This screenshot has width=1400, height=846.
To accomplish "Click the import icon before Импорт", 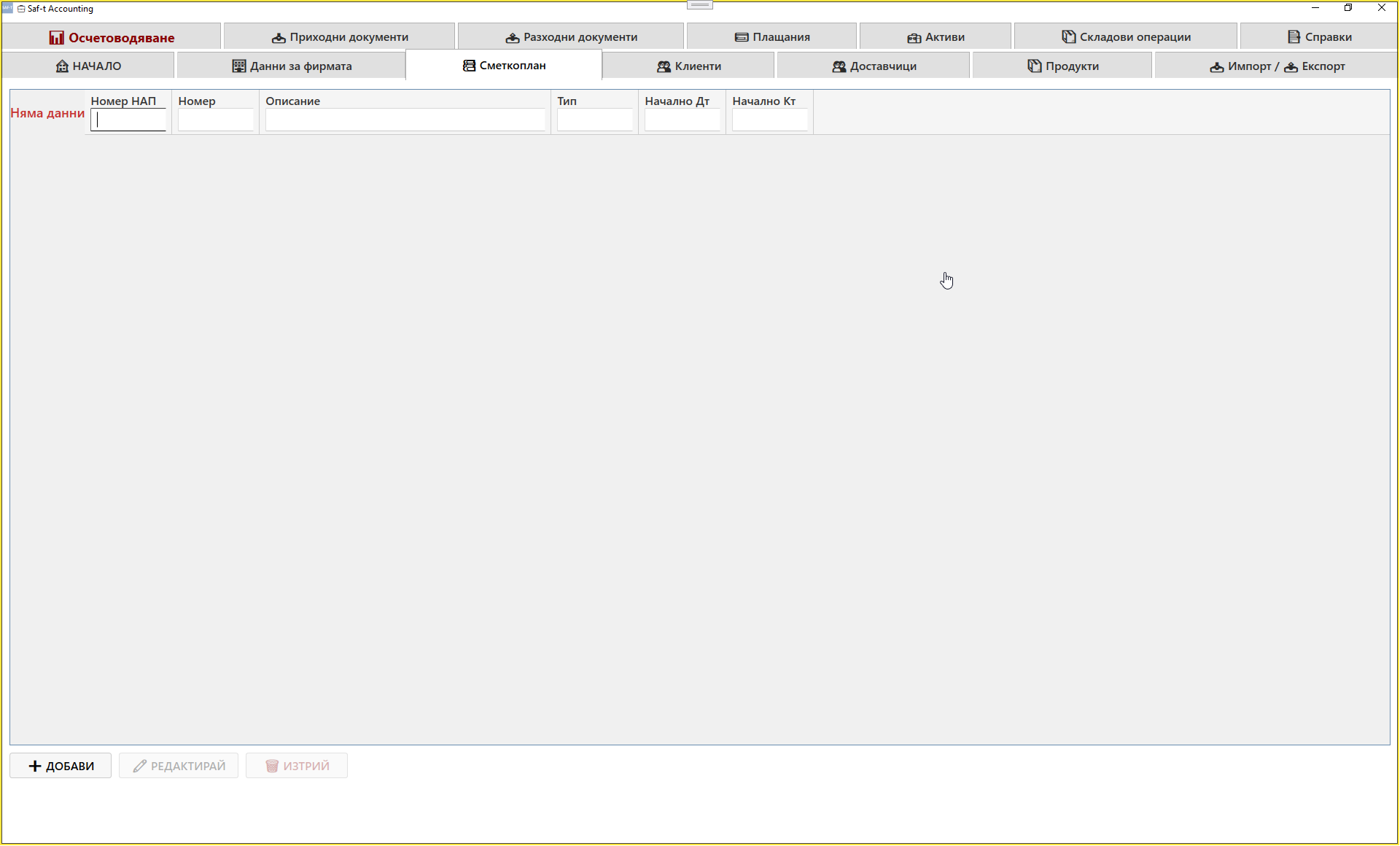I will tap(1217, 66).
